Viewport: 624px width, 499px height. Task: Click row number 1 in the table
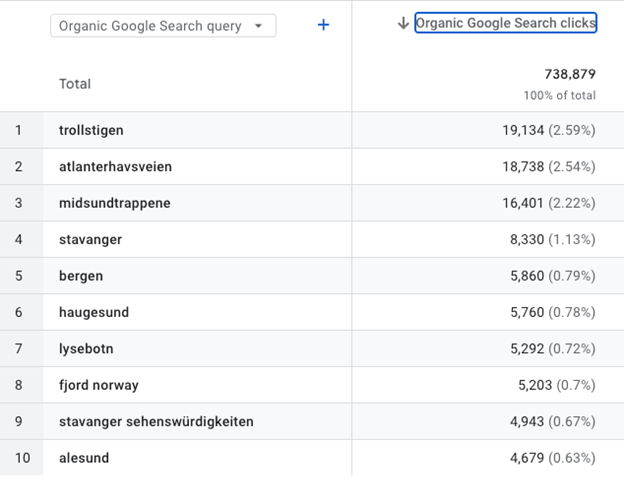coord(19,130)
